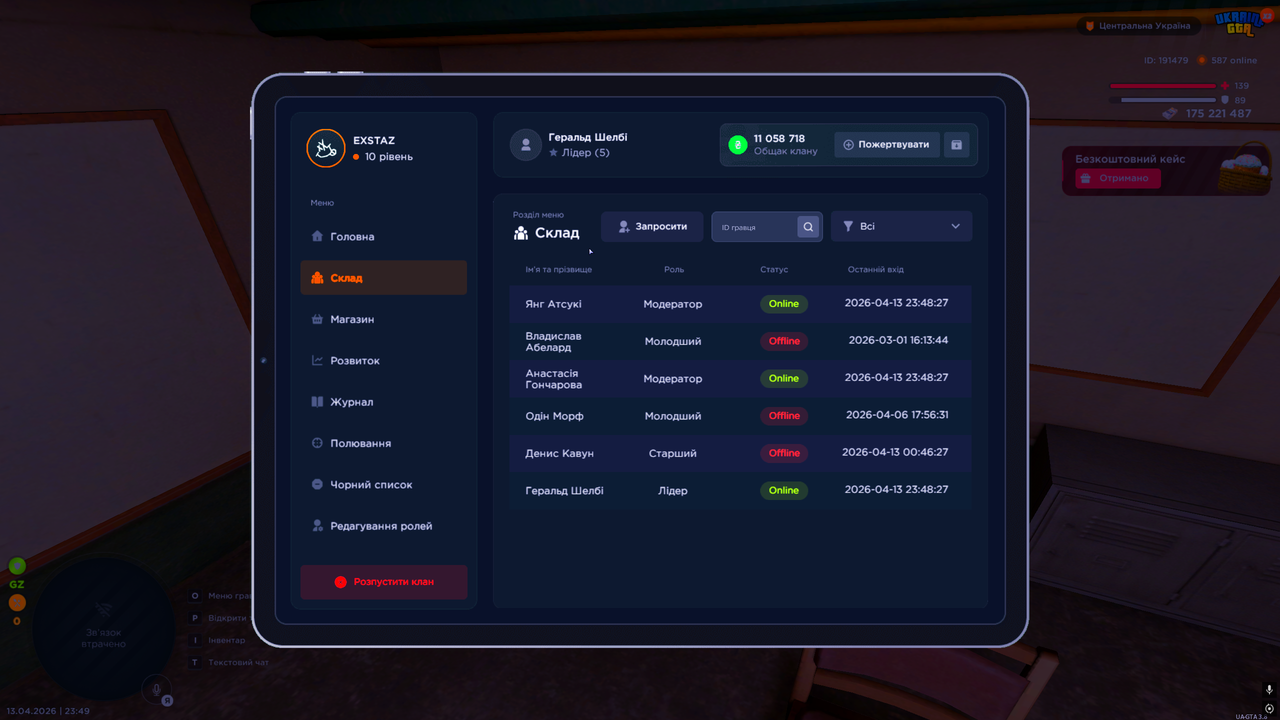Click the EXSTAZ clan logo avatar
This screenshot has height=720, width=1280.
point(325,148)
